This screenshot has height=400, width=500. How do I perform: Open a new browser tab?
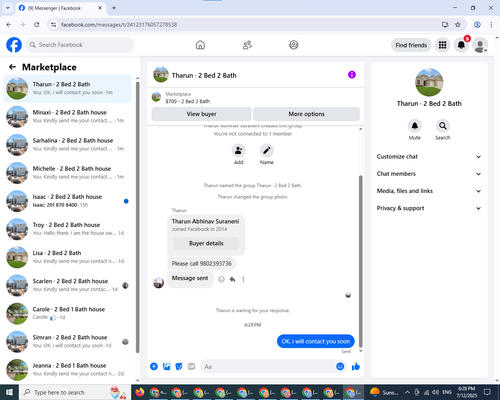(x=114, y=8)
